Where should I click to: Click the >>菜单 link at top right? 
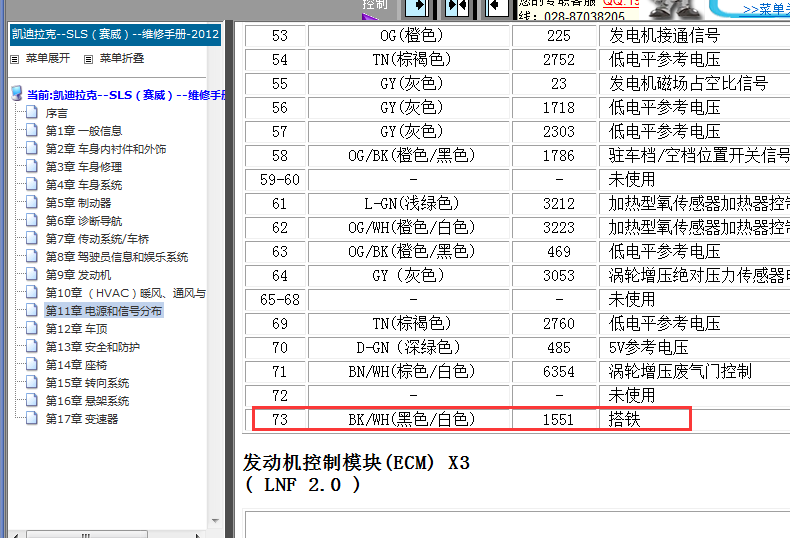[x=766, y=9]
